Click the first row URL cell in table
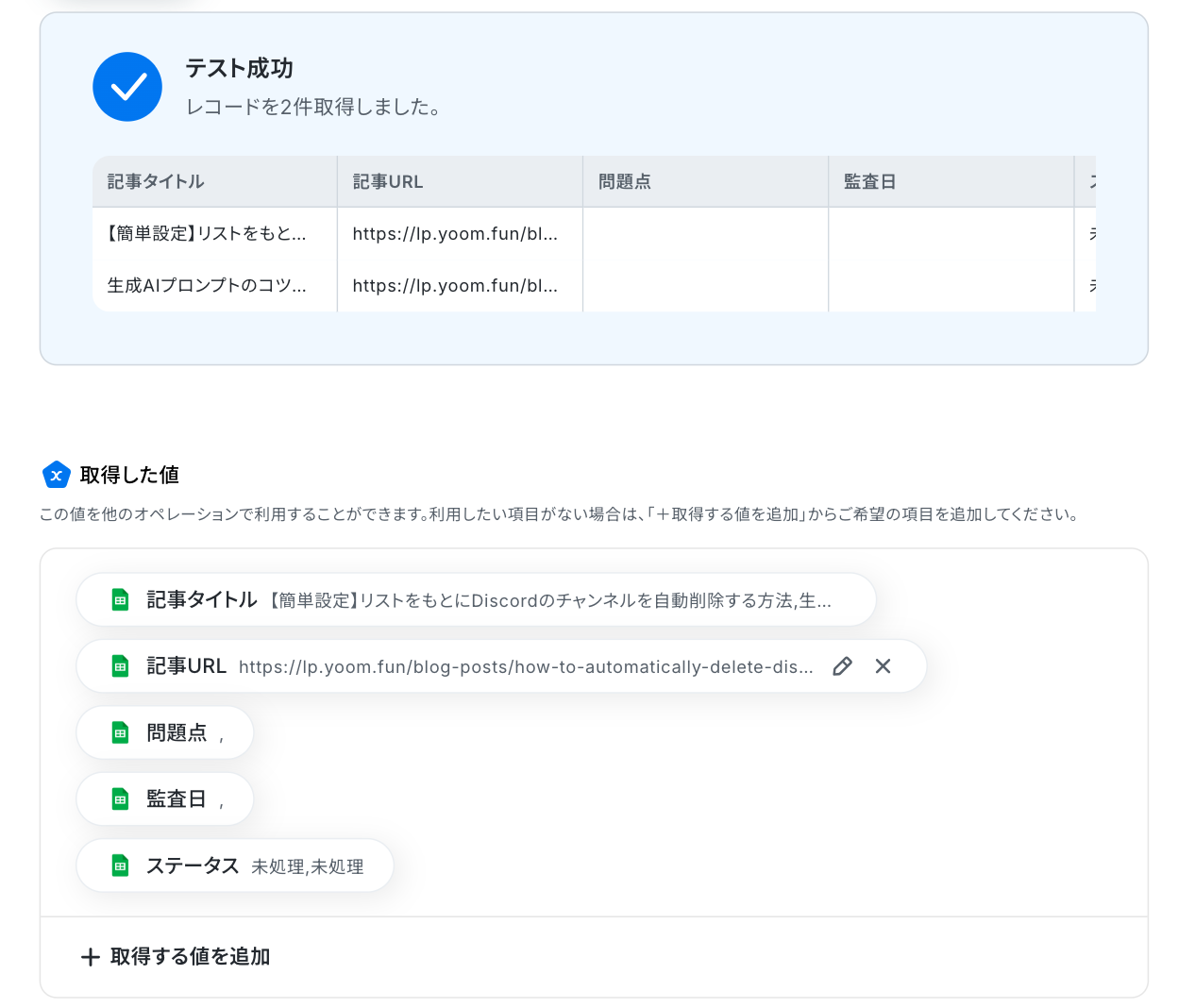This screenshot has width=1195, height=1008. (455, 234)
